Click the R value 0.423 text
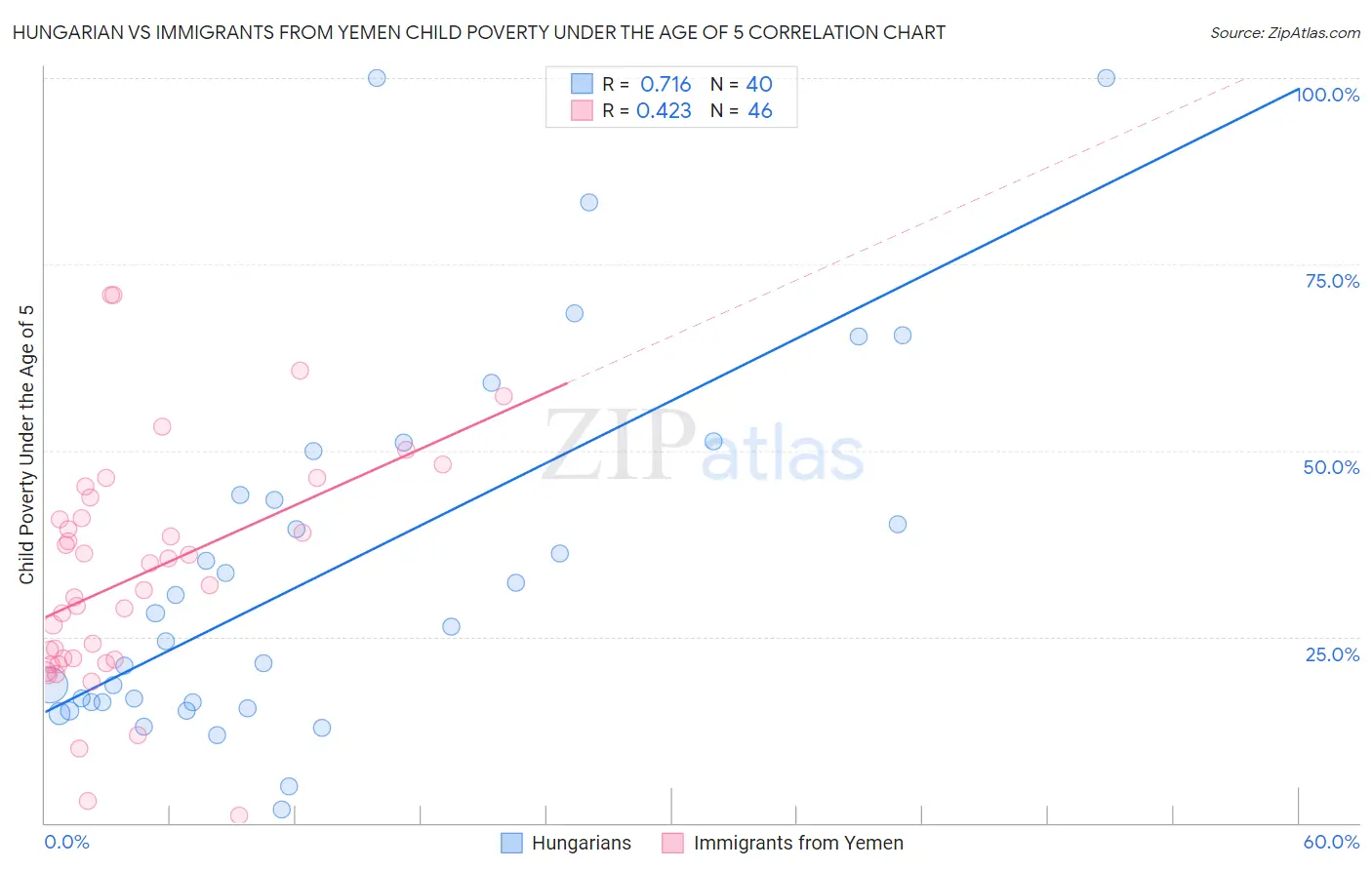The width and height of the screenshot is (1372, 870). point(664,110)
